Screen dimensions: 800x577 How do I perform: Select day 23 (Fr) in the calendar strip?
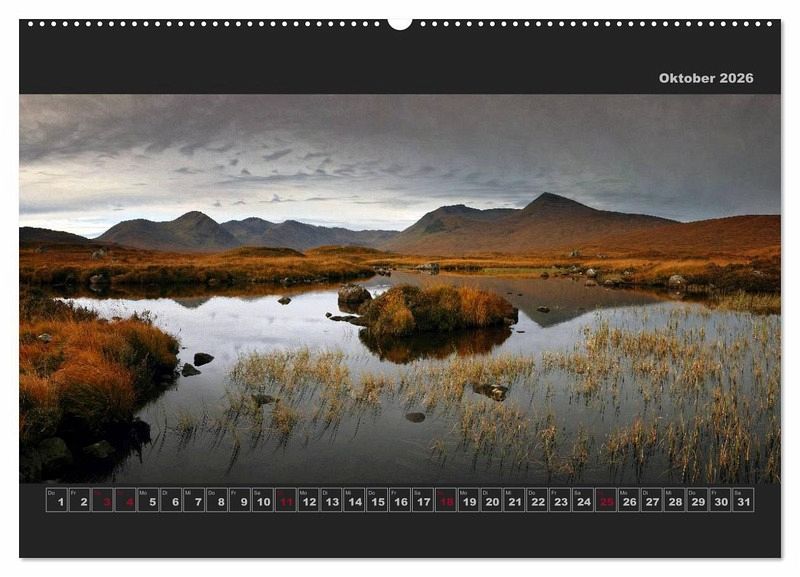[561, 500]
